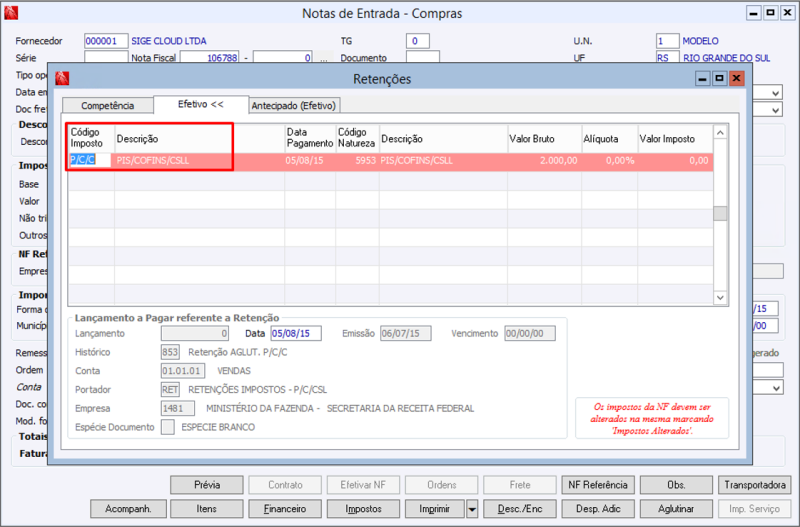Click the scroll up arrow in grid
800x527 pixels.
click(x=720, y=133)
